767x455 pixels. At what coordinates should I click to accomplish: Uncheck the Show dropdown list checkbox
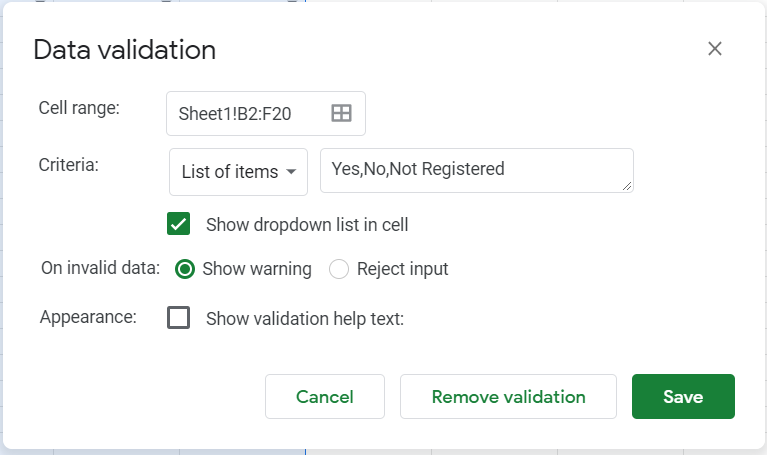point(179,224)
